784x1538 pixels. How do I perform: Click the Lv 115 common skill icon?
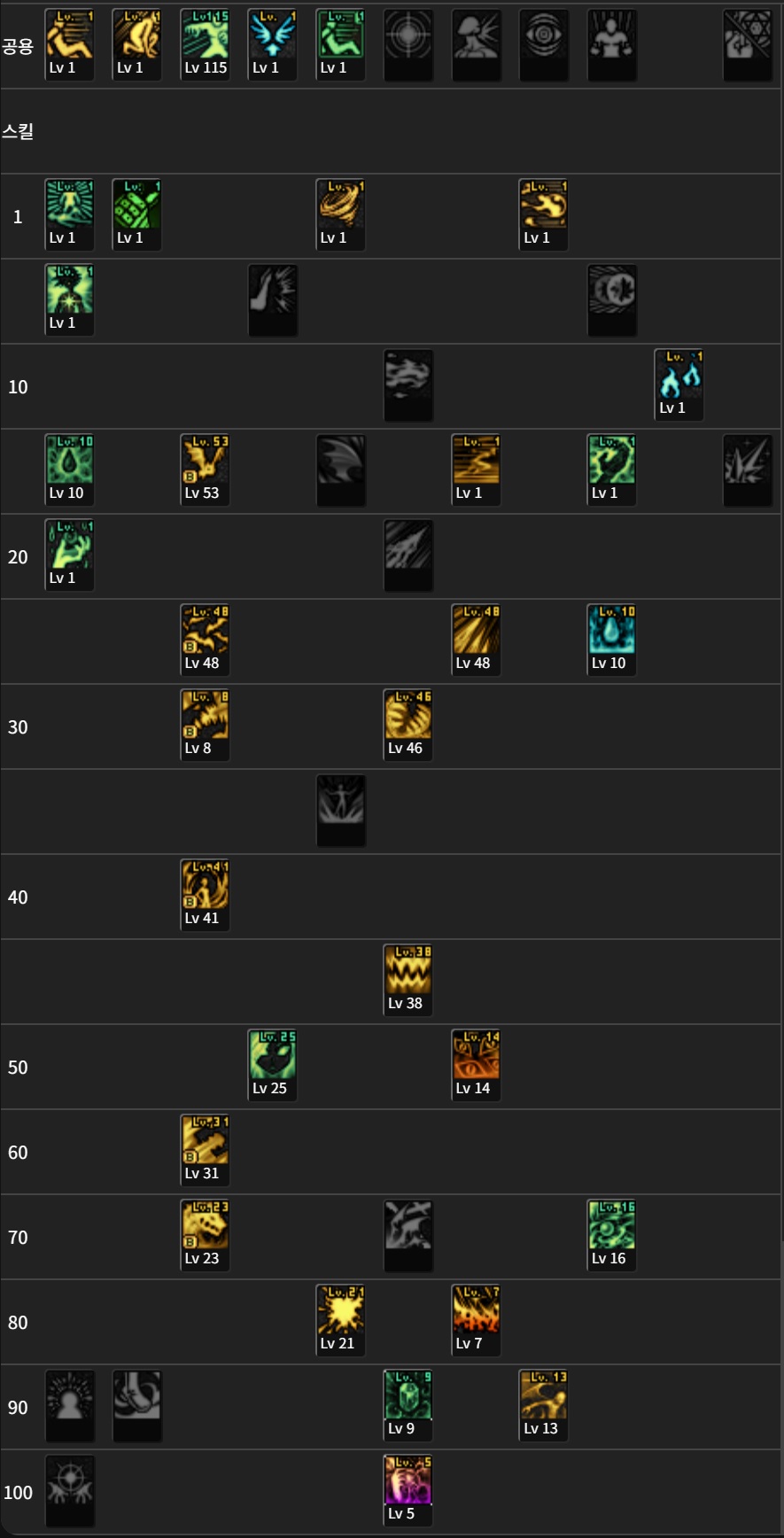coord(205,44)
